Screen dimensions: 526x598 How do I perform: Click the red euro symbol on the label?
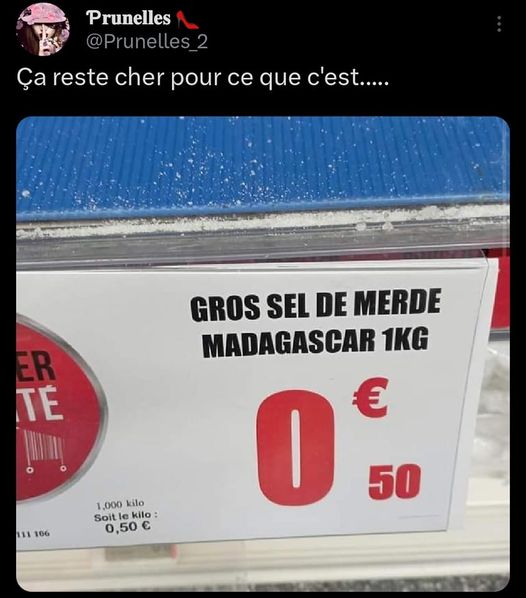(370, 397)
